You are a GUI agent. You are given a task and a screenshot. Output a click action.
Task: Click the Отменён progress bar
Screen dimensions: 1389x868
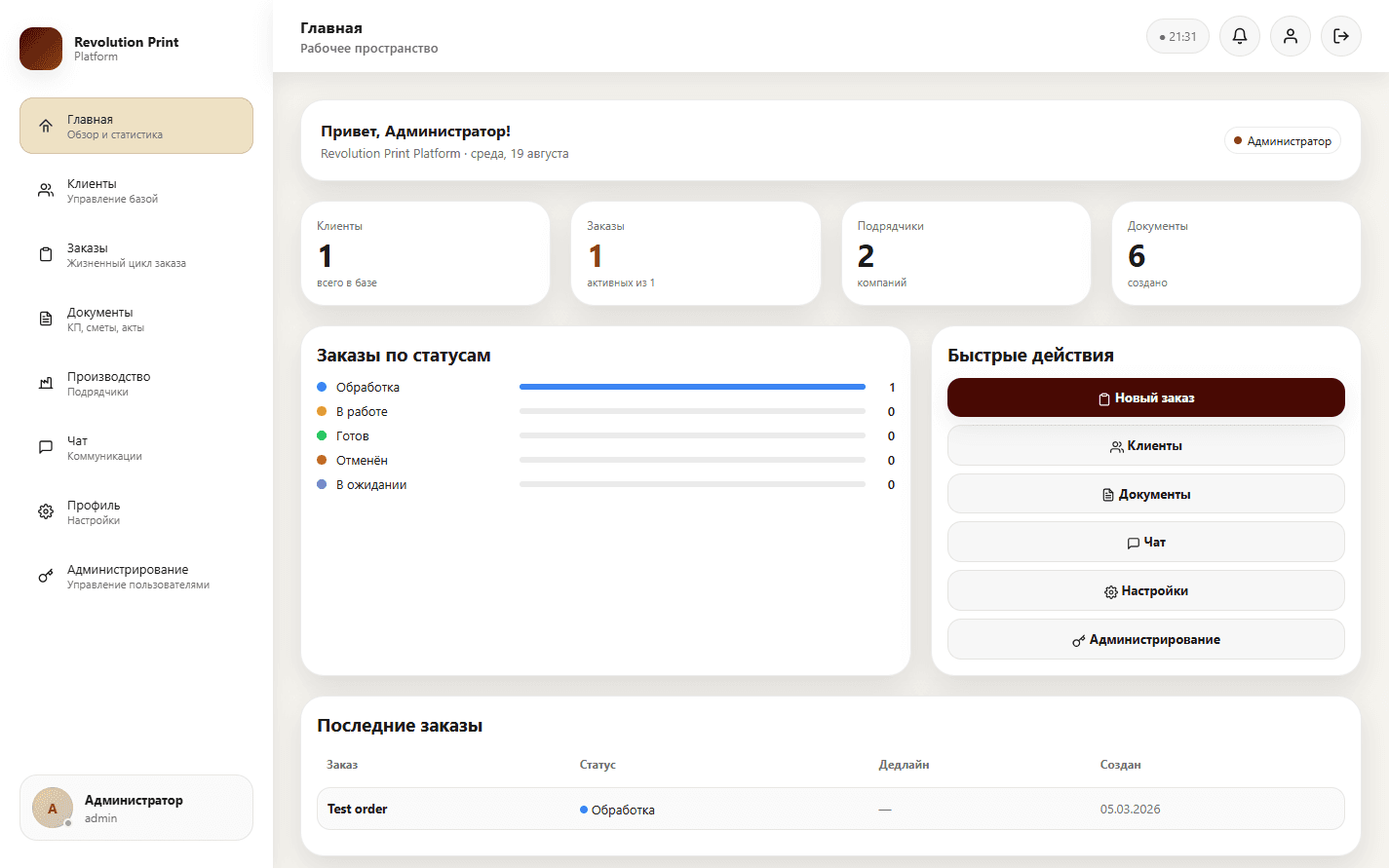(692, 460)
